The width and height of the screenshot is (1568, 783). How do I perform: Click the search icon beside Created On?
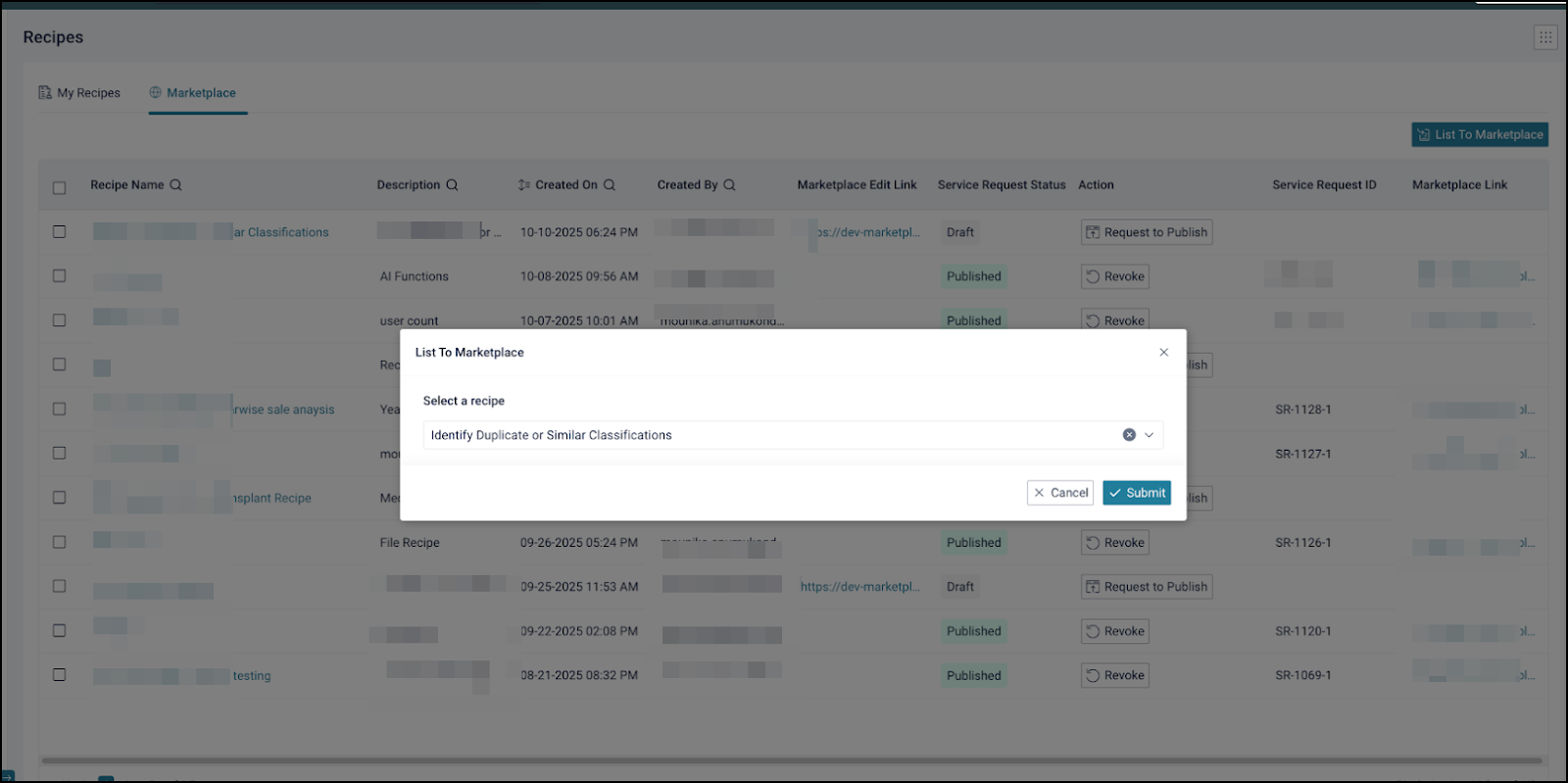[x=610, y=185]
